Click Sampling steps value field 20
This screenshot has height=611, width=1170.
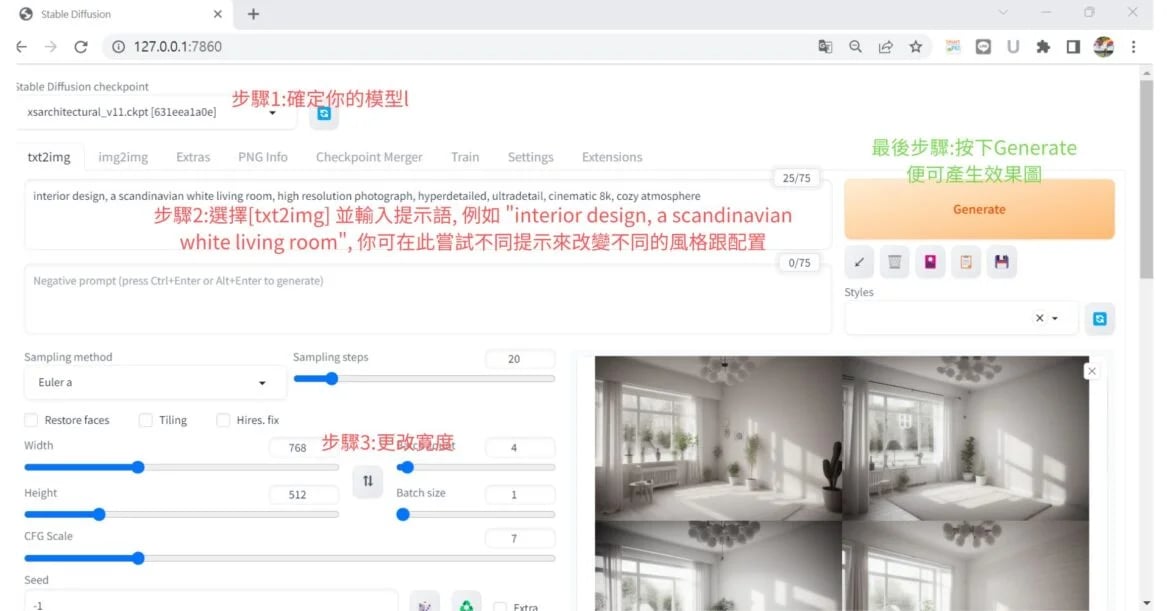pyautogui.click(x=519, y=359)
